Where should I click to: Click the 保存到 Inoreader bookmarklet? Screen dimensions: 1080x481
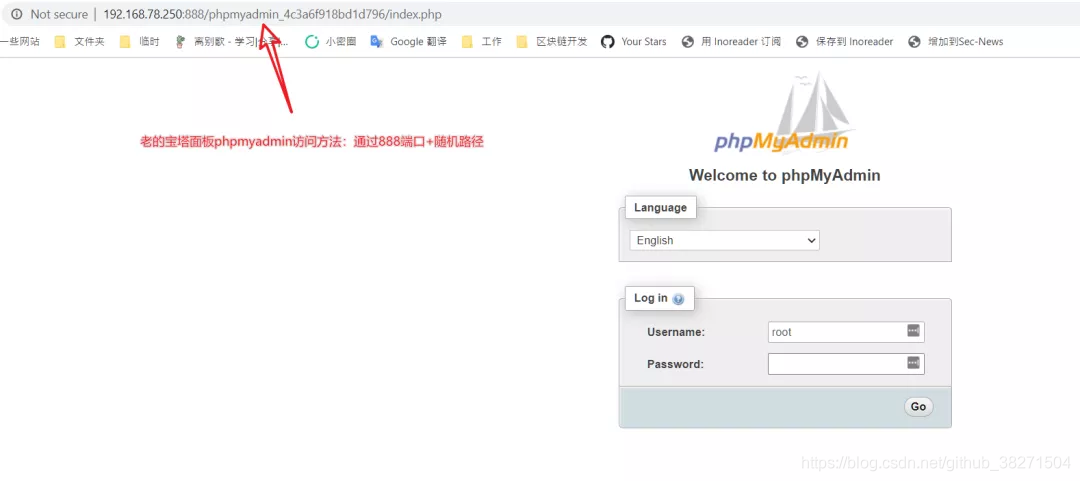(844, 41)
